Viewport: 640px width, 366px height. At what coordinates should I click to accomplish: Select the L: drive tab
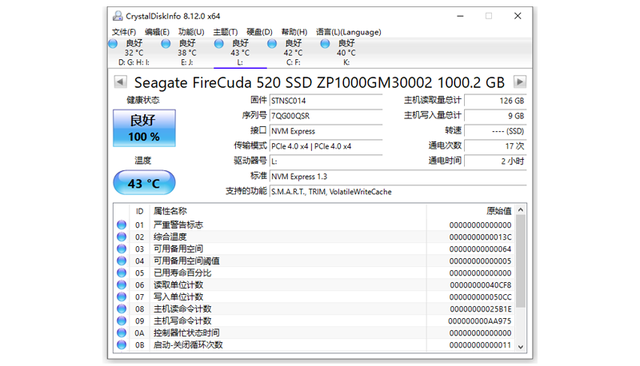pos(240,53)
